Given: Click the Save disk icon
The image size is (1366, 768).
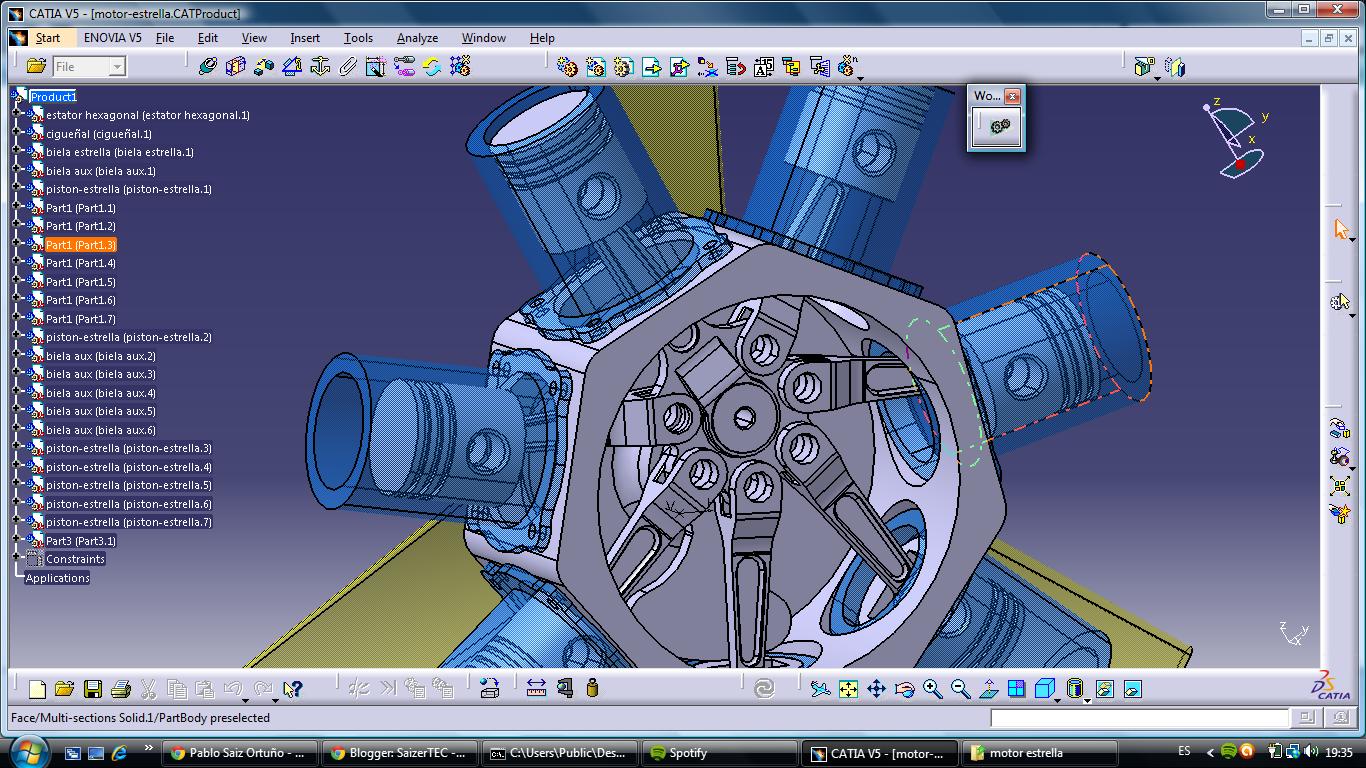Looking at the screenshot, I should coord(93,688).
